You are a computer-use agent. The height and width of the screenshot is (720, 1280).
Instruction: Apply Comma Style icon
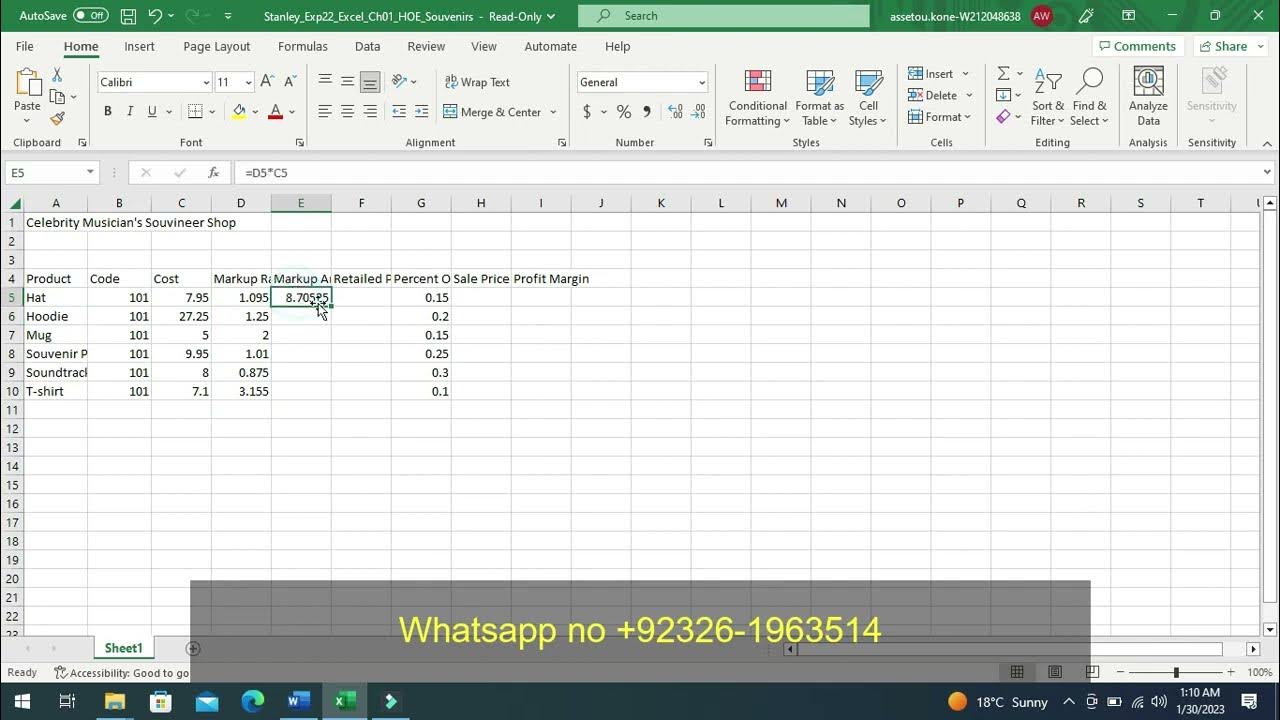tap(647, 112)
